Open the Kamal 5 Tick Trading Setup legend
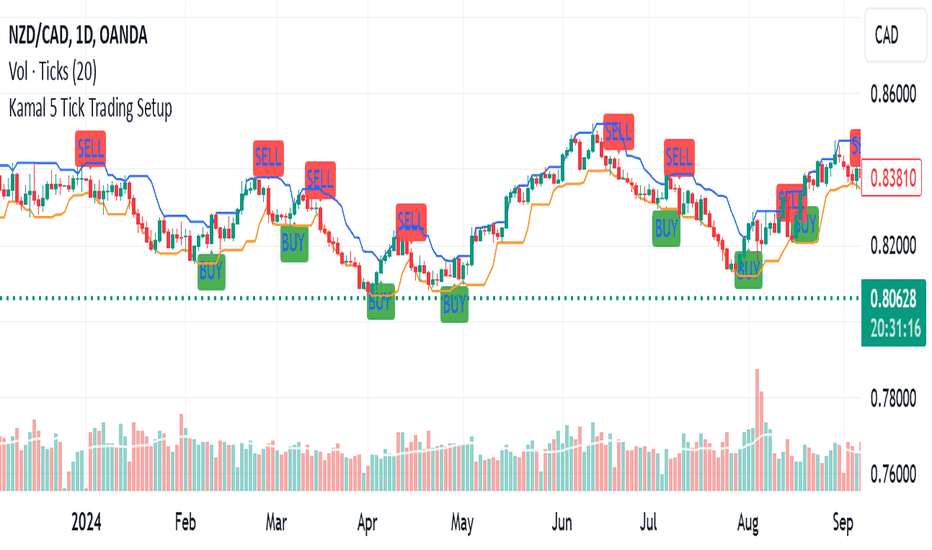The image size is (932, 550). [90, 108]
